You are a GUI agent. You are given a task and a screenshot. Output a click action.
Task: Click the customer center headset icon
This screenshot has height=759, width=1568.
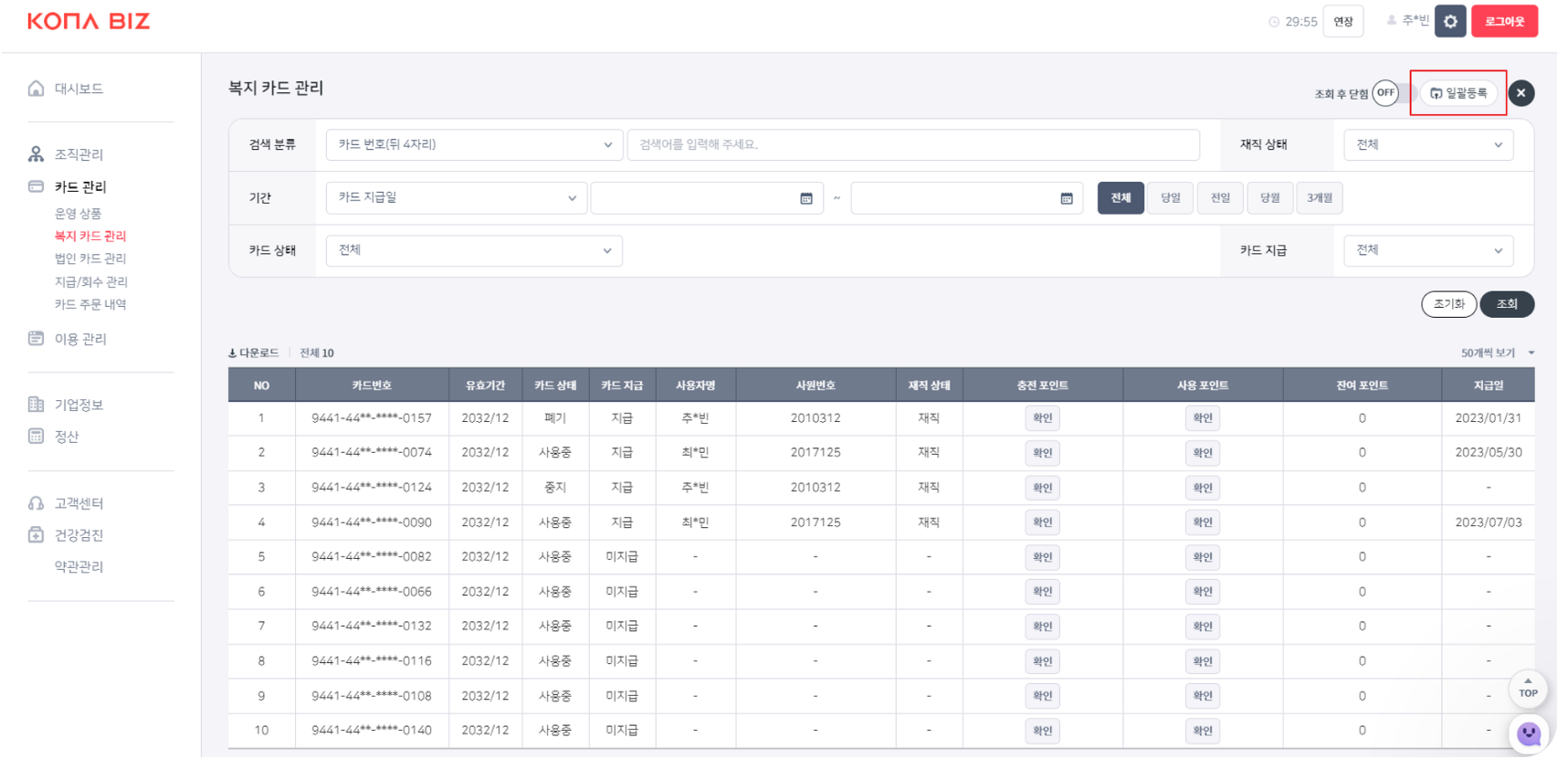(x=36, y=502)
